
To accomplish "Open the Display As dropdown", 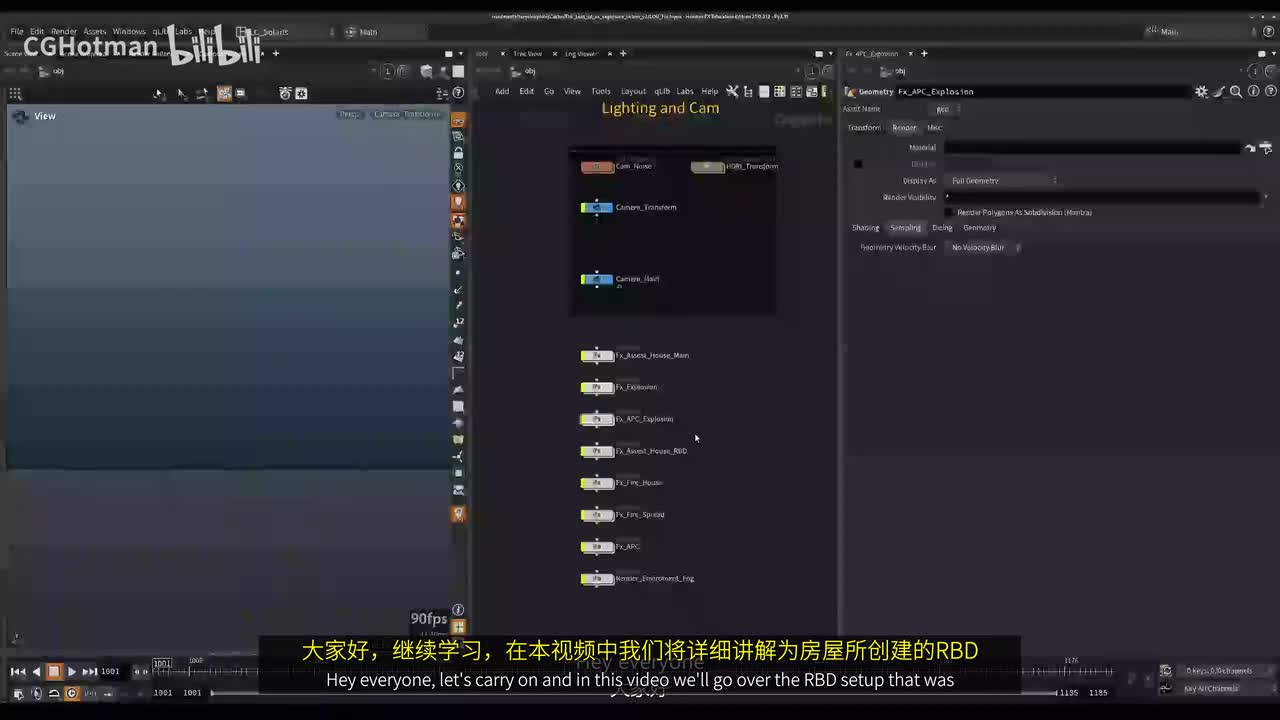I will [x=1003, y=181].
